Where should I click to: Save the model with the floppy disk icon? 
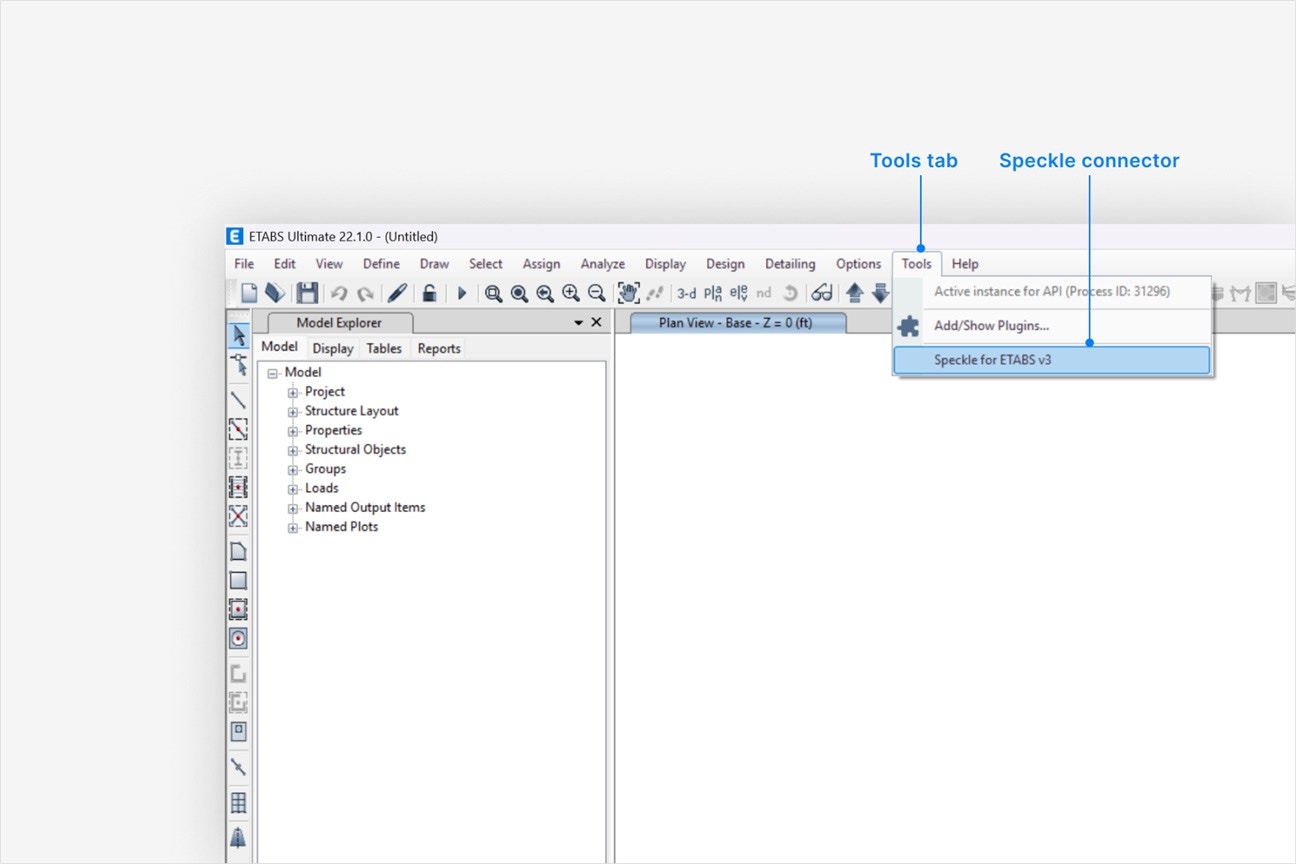tap(307, 293)
